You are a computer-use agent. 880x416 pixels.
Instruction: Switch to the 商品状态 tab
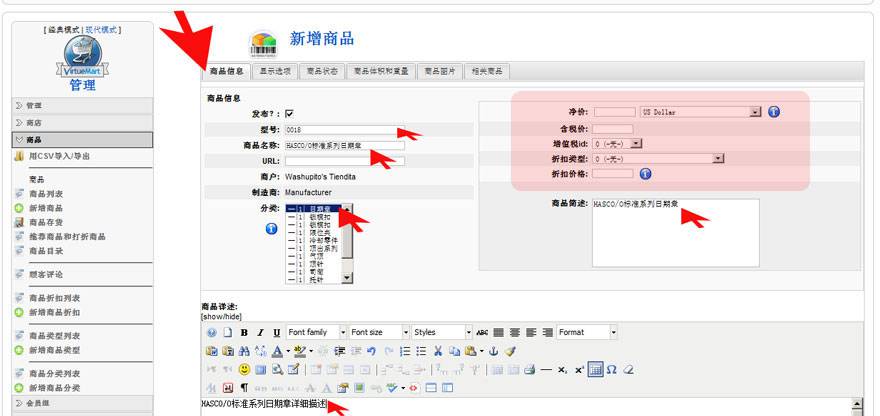[322, 72]
